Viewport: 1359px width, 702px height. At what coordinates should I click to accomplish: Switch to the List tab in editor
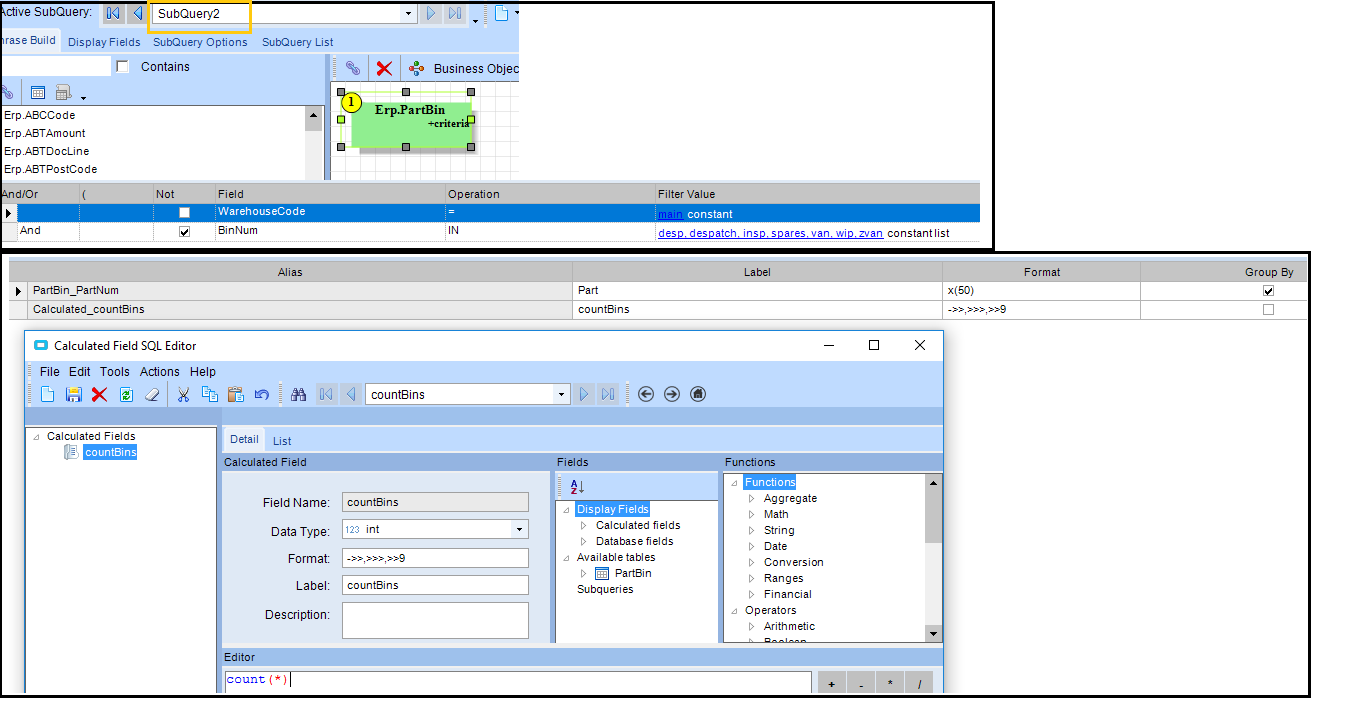[x=282, y=440]
